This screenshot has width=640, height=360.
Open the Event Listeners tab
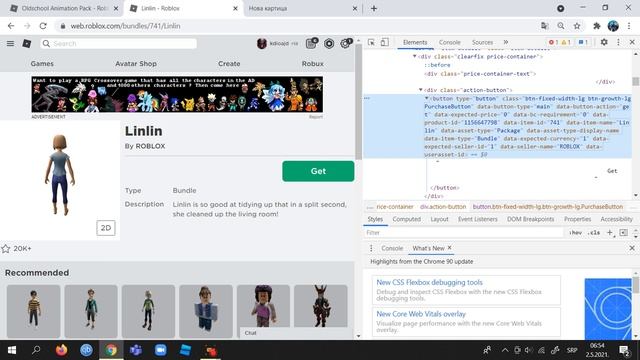478,219
